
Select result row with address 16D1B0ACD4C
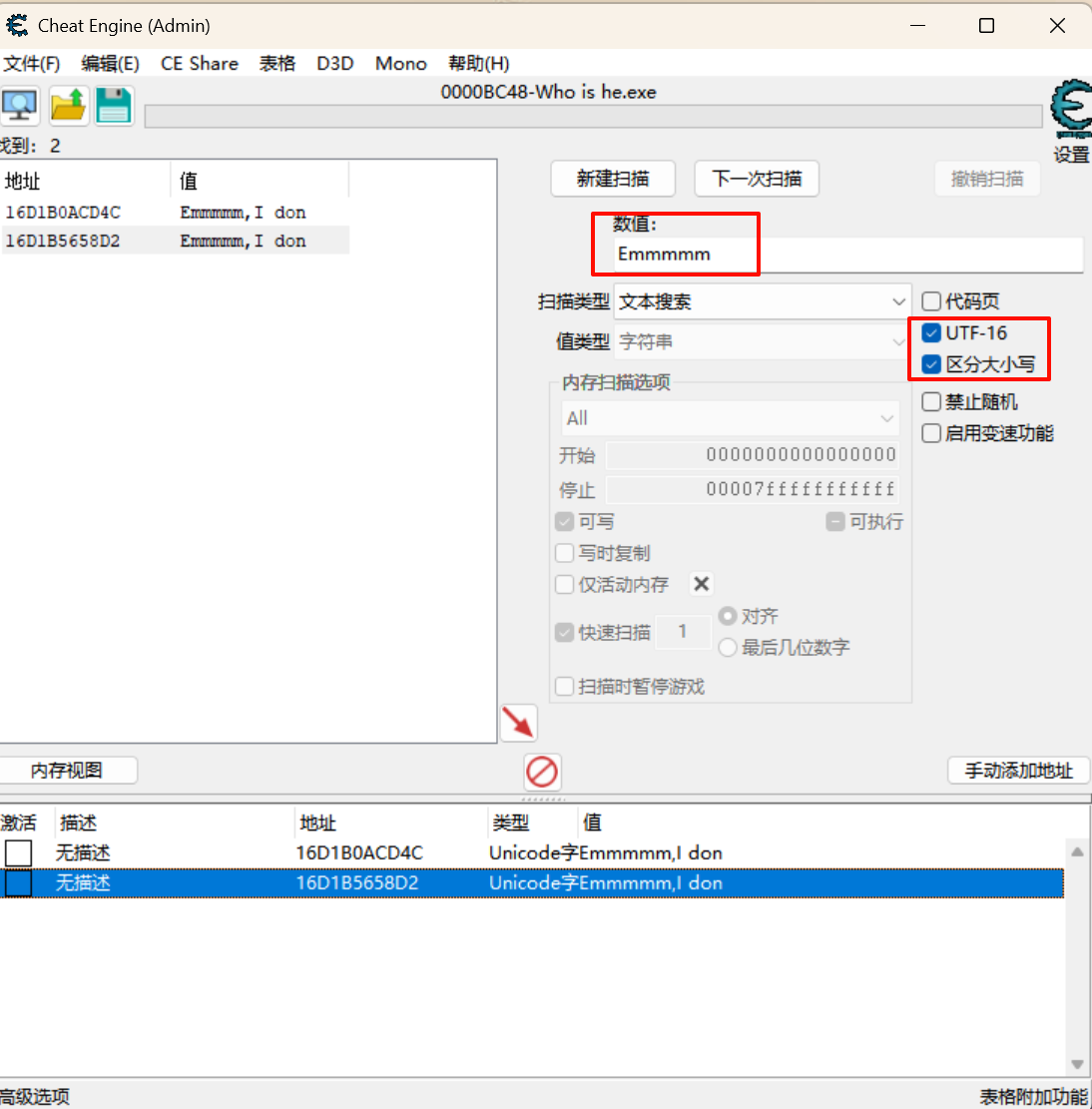176,213
